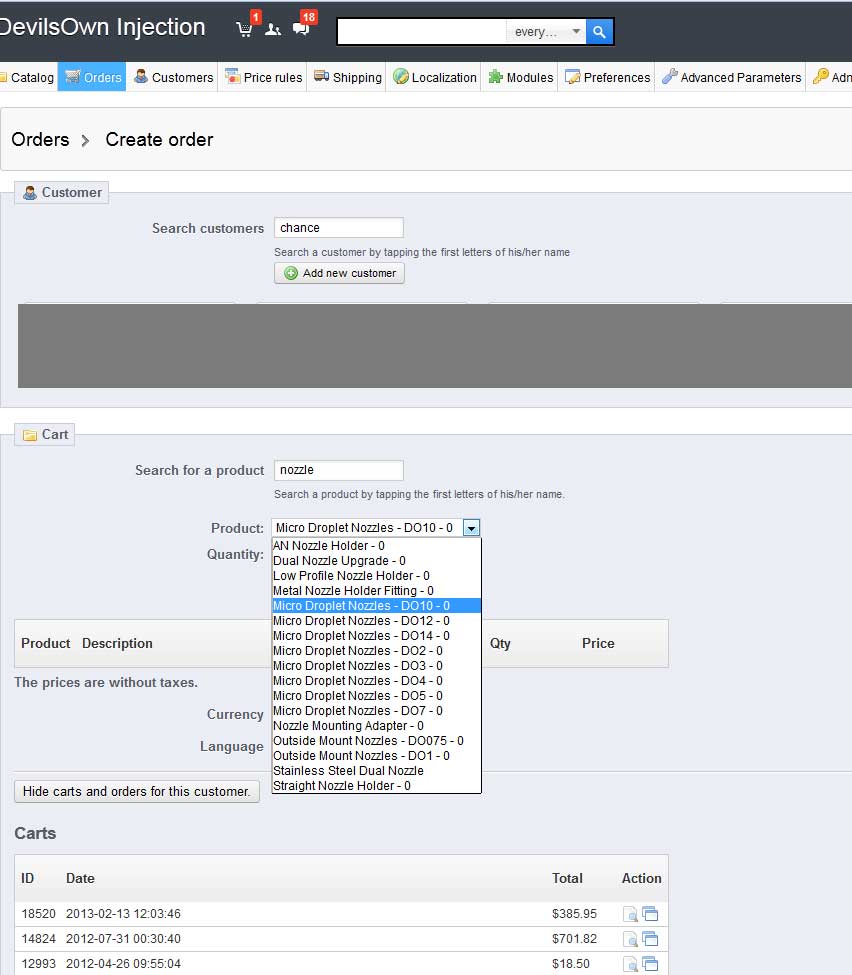Click the Search for a product field
Screen dimensions: 852x975
click(339, 470)
